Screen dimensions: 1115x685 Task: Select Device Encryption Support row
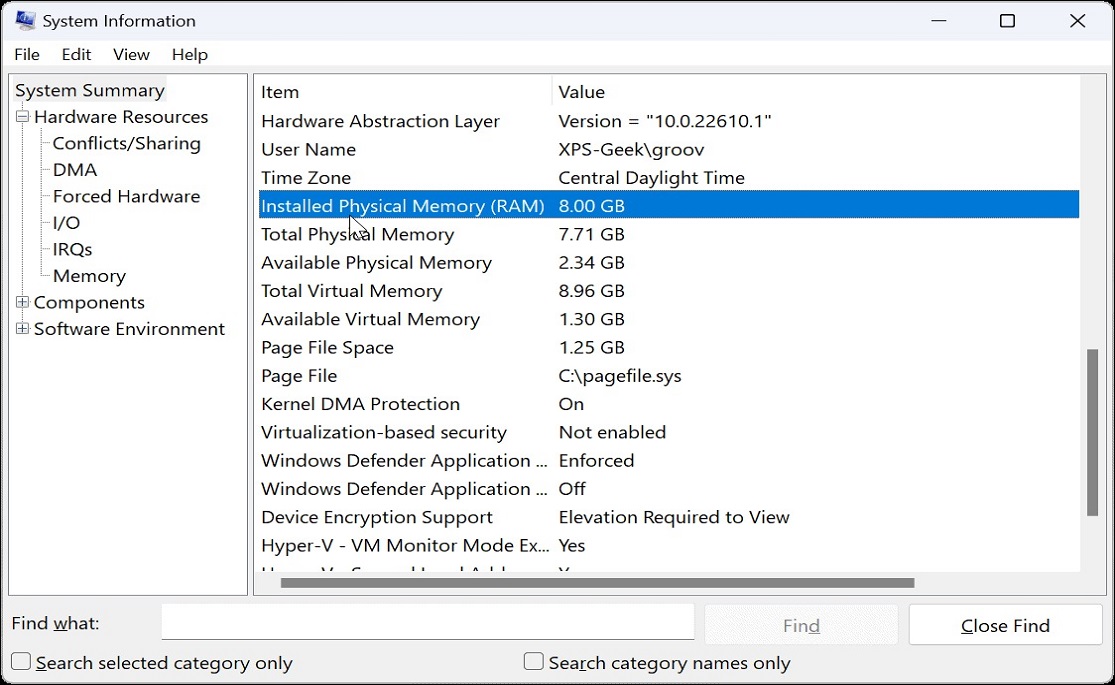pos(668,517)
